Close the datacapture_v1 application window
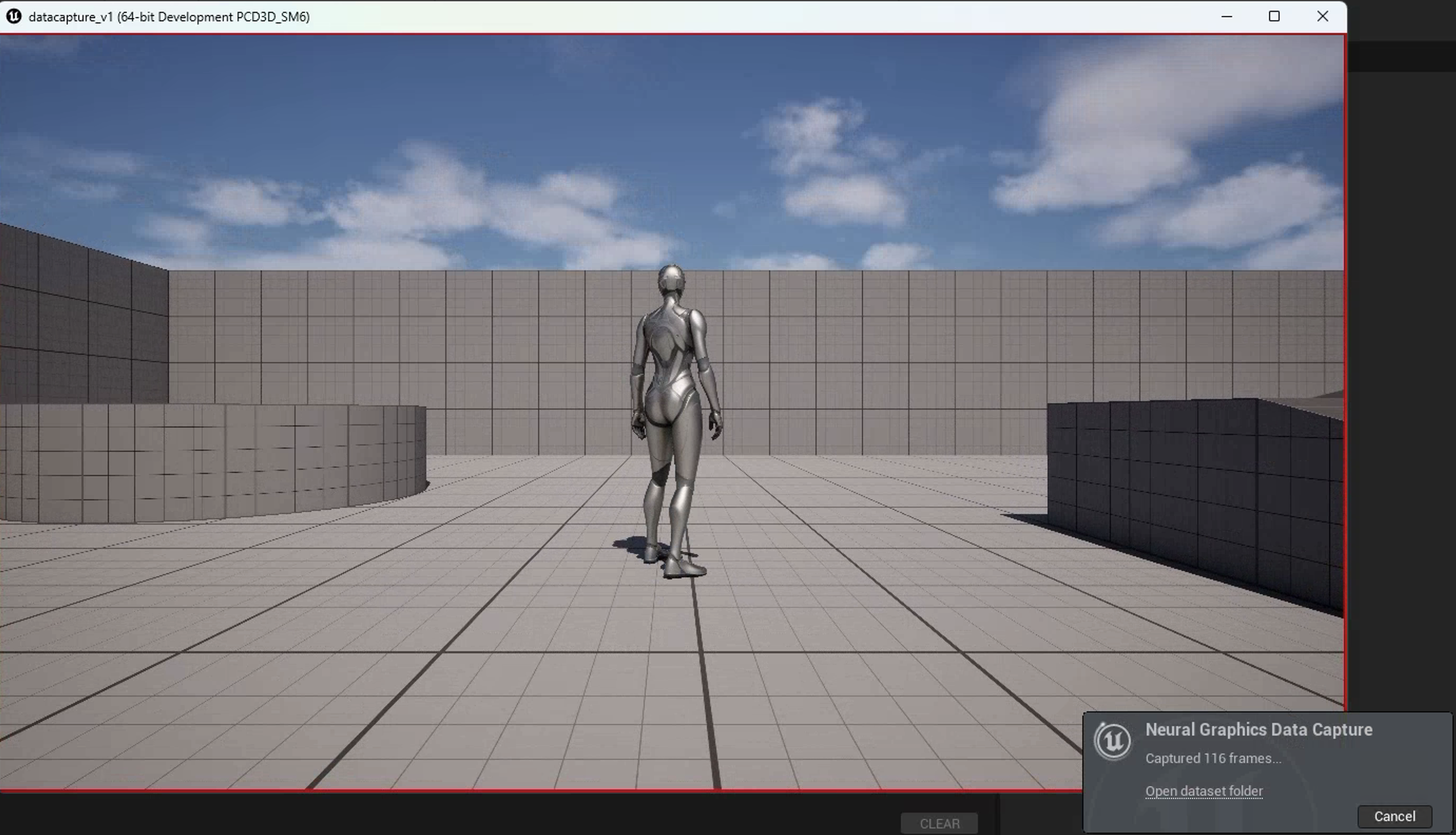 tap(1323, 16)
